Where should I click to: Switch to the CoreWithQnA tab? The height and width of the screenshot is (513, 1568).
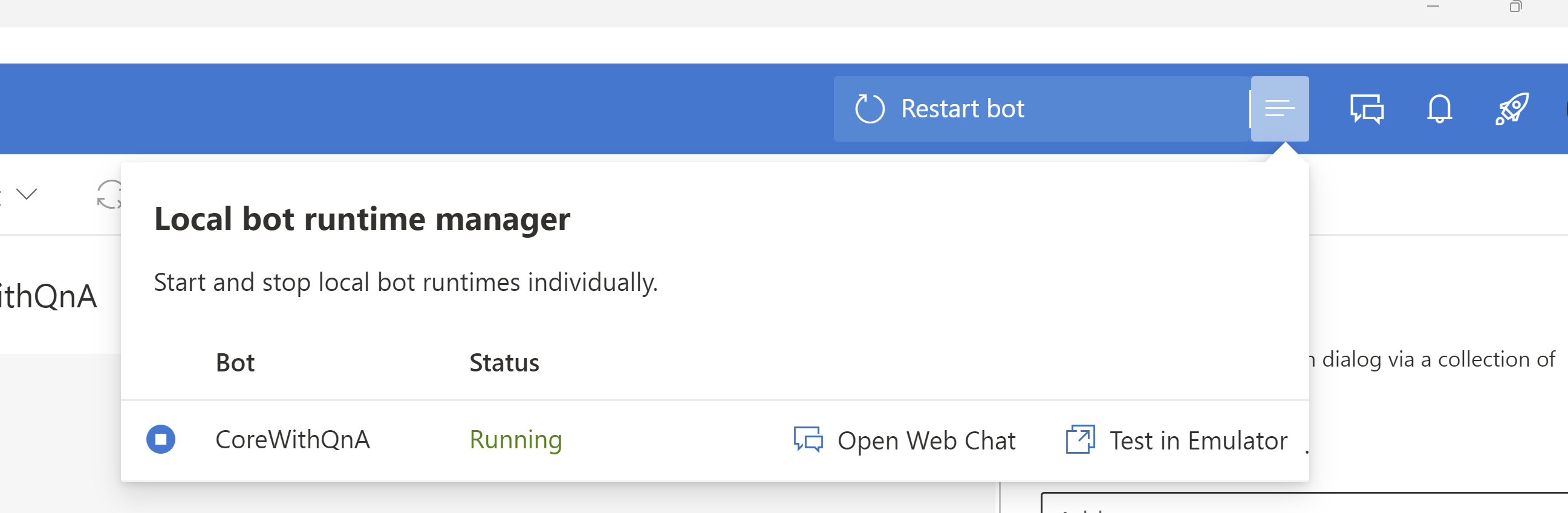pyautogui.click(x=49, y=296)
